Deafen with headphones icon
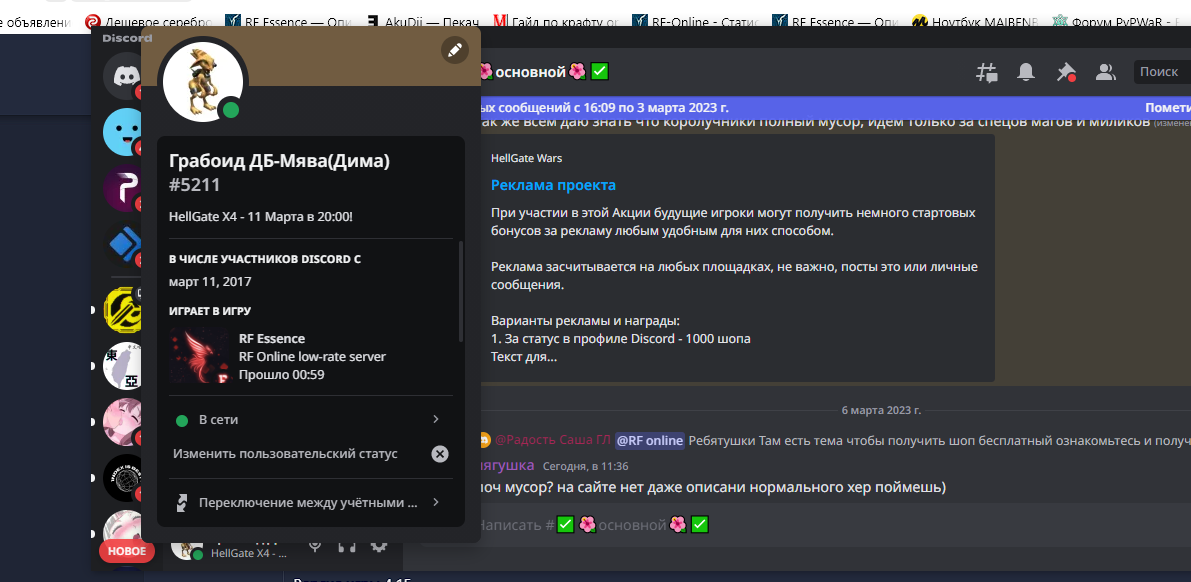Image resolution: width=1191 pixels, height=582 pixels. 347,546
